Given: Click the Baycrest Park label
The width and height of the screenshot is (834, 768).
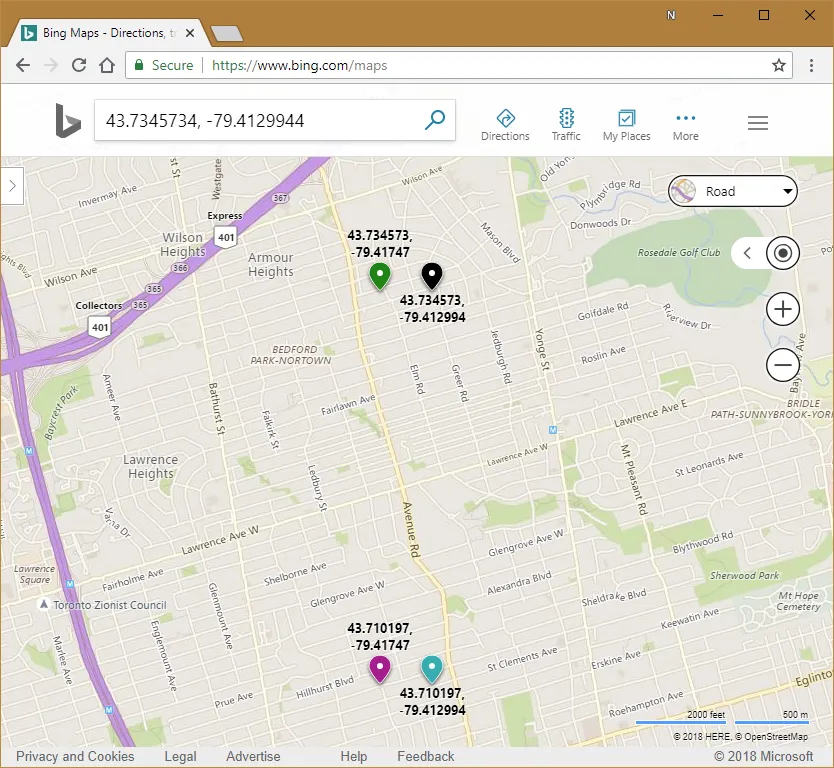Looking at the screenshot, I should [x=61, y=413].
